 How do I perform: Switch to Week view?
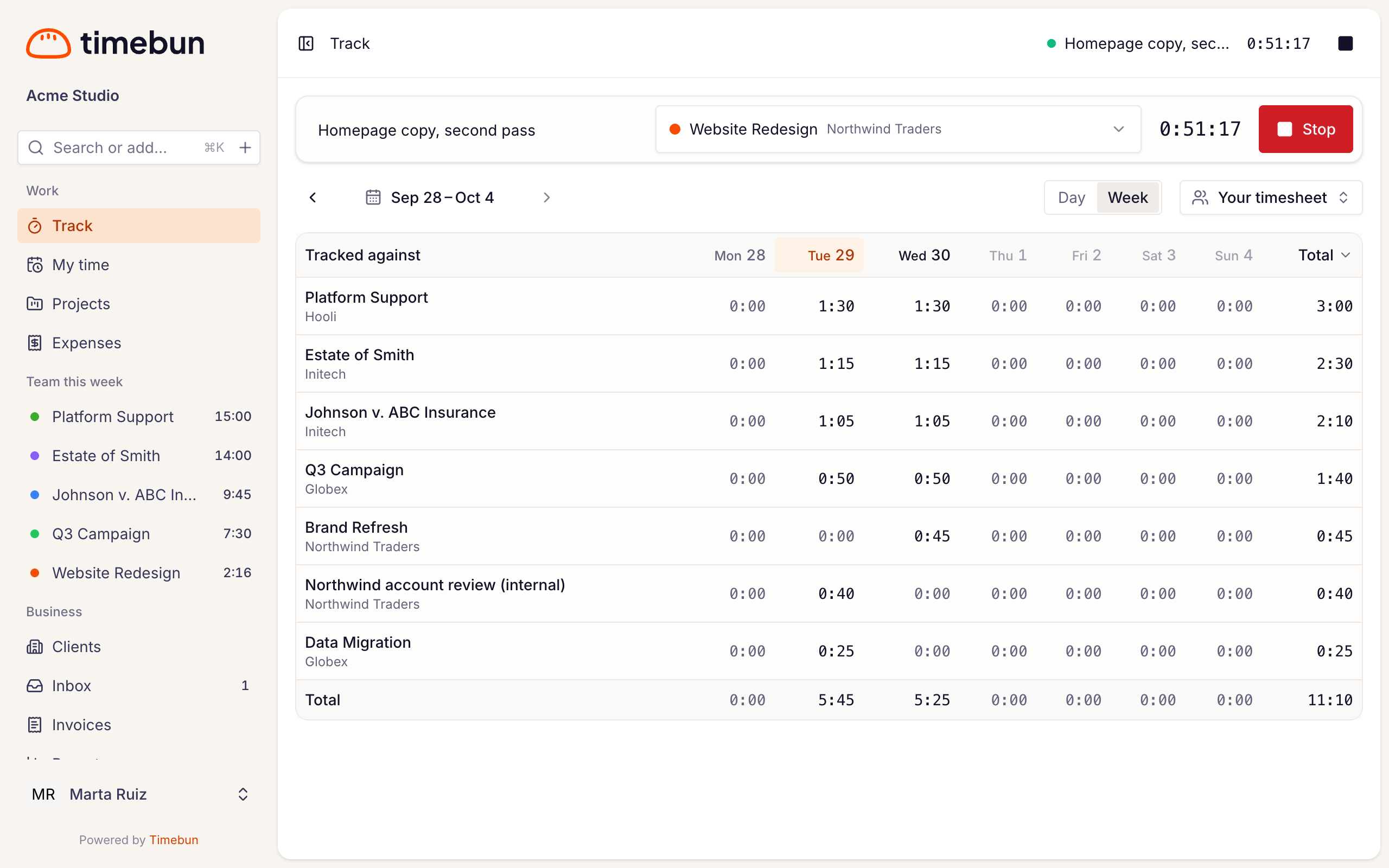point(1127,197)
